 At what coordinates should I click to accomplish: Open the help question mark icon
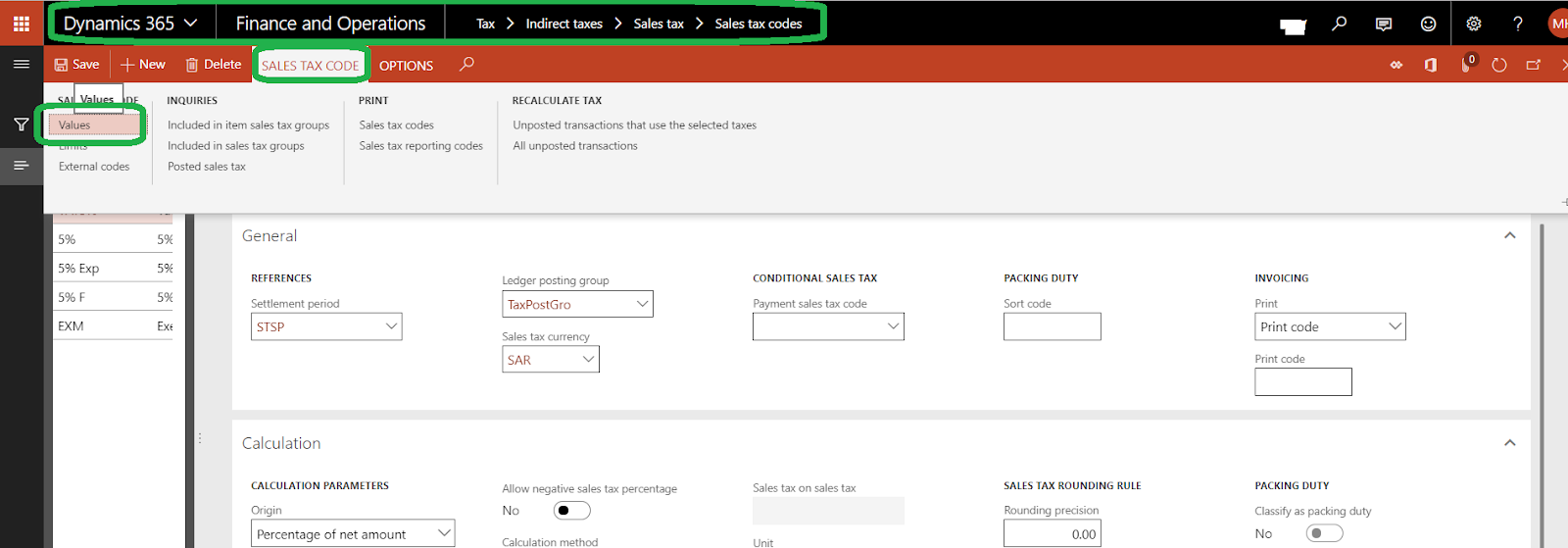[x=1518, y=24]
